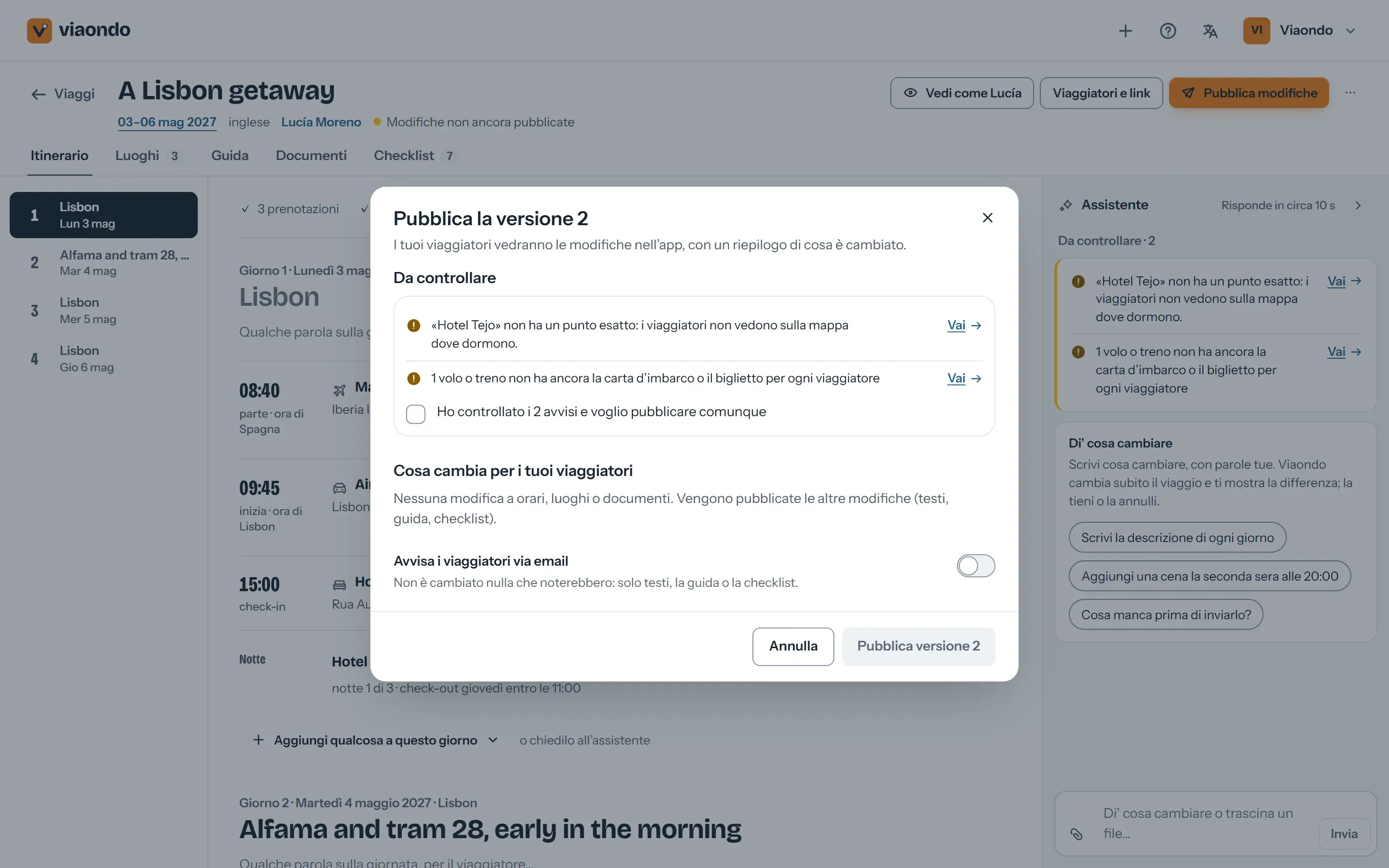Check 'Ho controllato i 2 avvisi' checkbox
Image resolution: width=1389 pixels, height=868 pixels.
[416, 414]
